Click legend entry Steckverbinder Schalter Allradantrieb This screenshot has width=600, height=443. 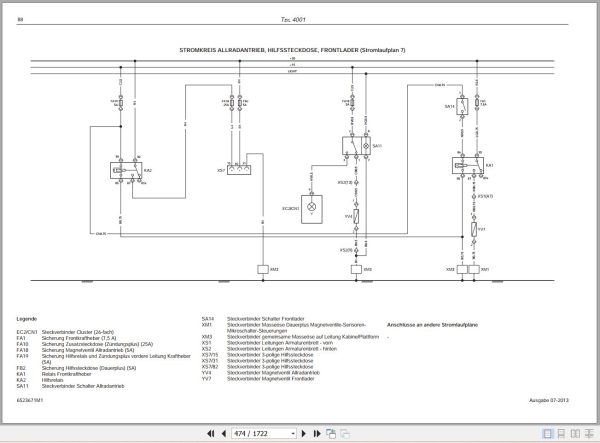[x=83, y=386]
